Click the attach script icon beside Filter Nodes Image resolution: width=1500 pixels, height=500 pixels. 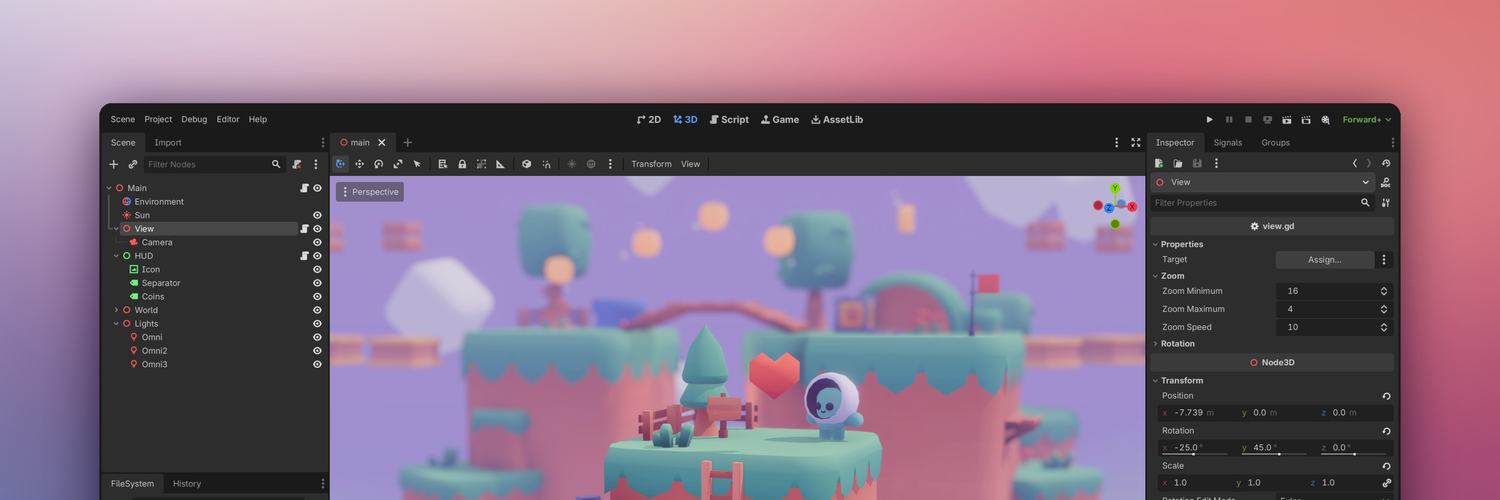[x=297, y=164]
